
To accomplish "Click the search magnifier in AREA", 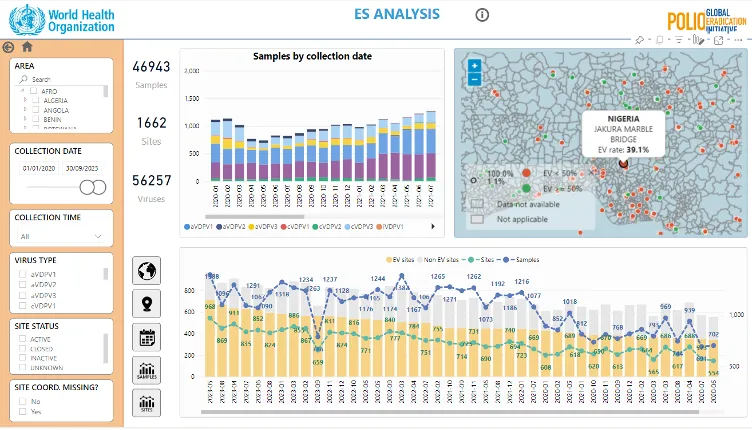I will pos(23,79).
